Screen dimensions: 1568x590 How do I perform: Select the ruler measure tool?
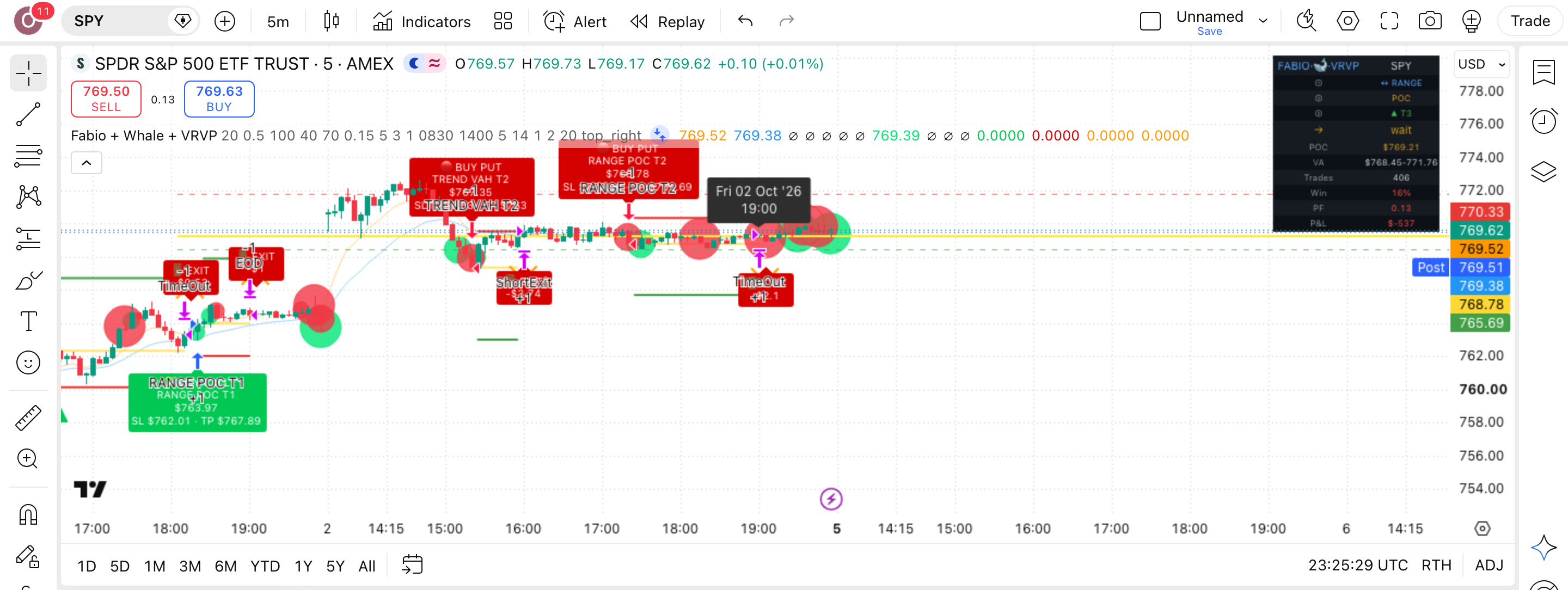pyautogui.click(x=28, y=418)
